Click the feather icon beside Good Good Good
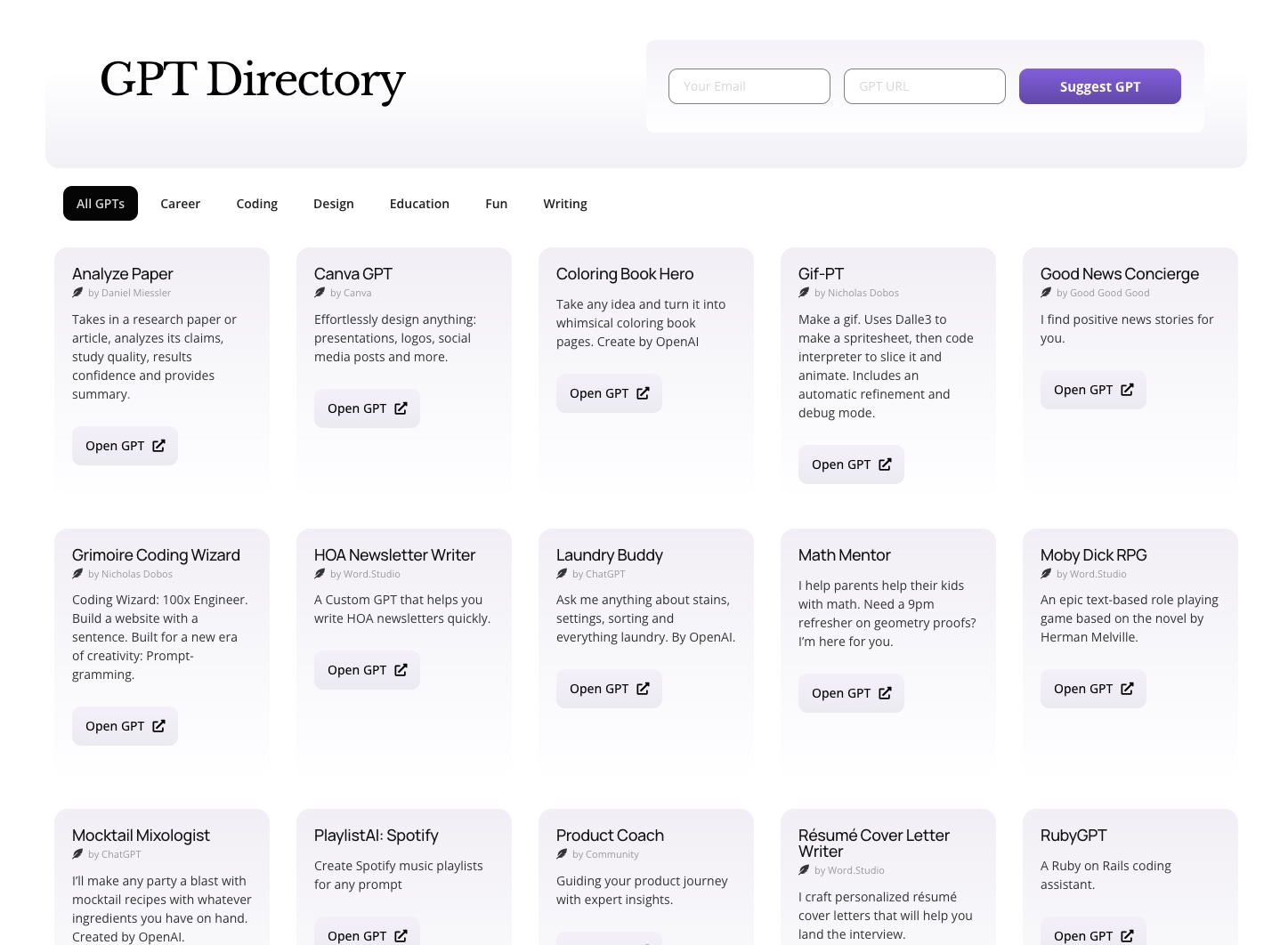Viewport: 1288px width, 945px height. 1046,292
